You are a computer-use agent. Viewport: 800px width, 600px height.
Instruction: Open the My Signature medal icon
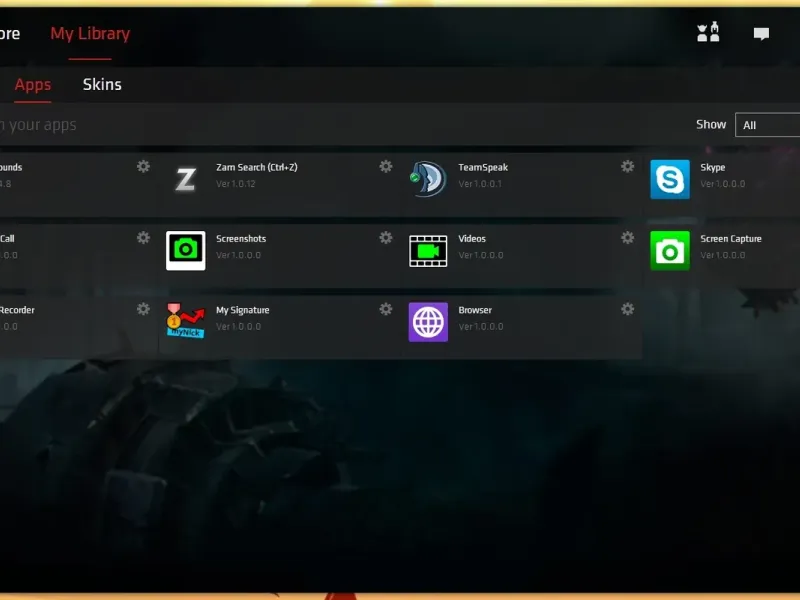click(186, 321)
